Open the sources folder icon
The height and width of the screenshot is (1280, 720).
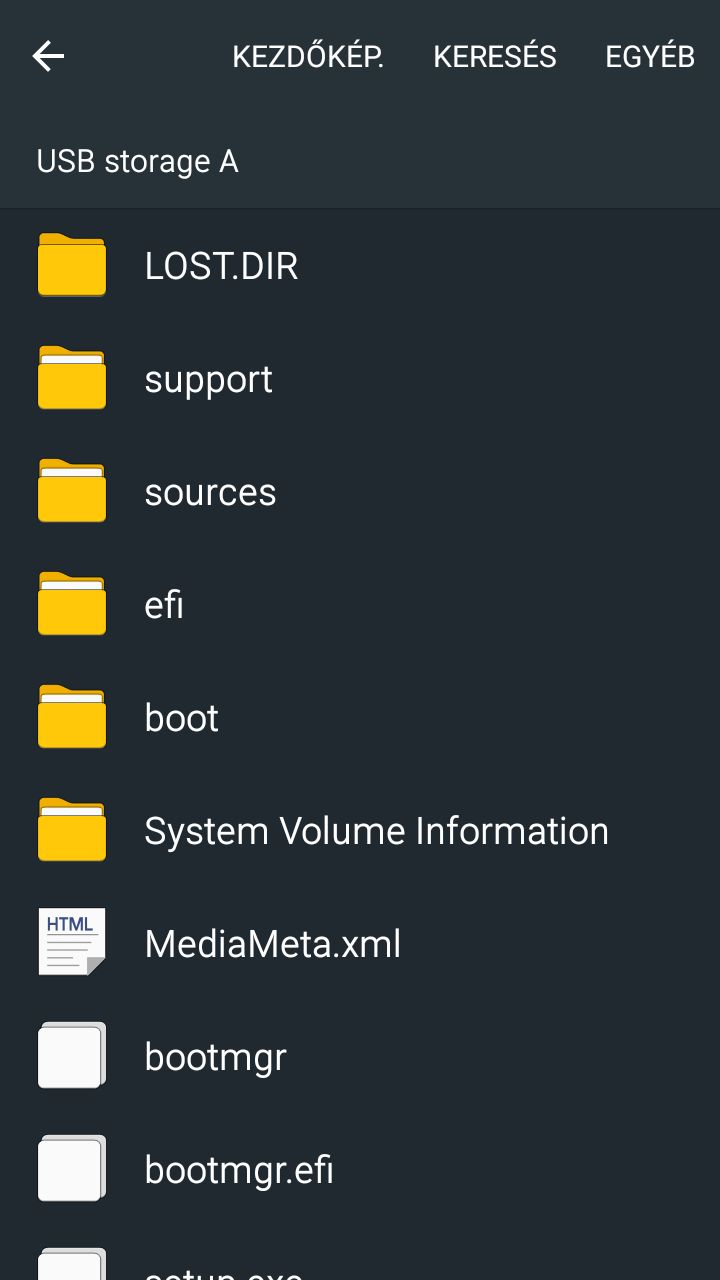[72, 491]
